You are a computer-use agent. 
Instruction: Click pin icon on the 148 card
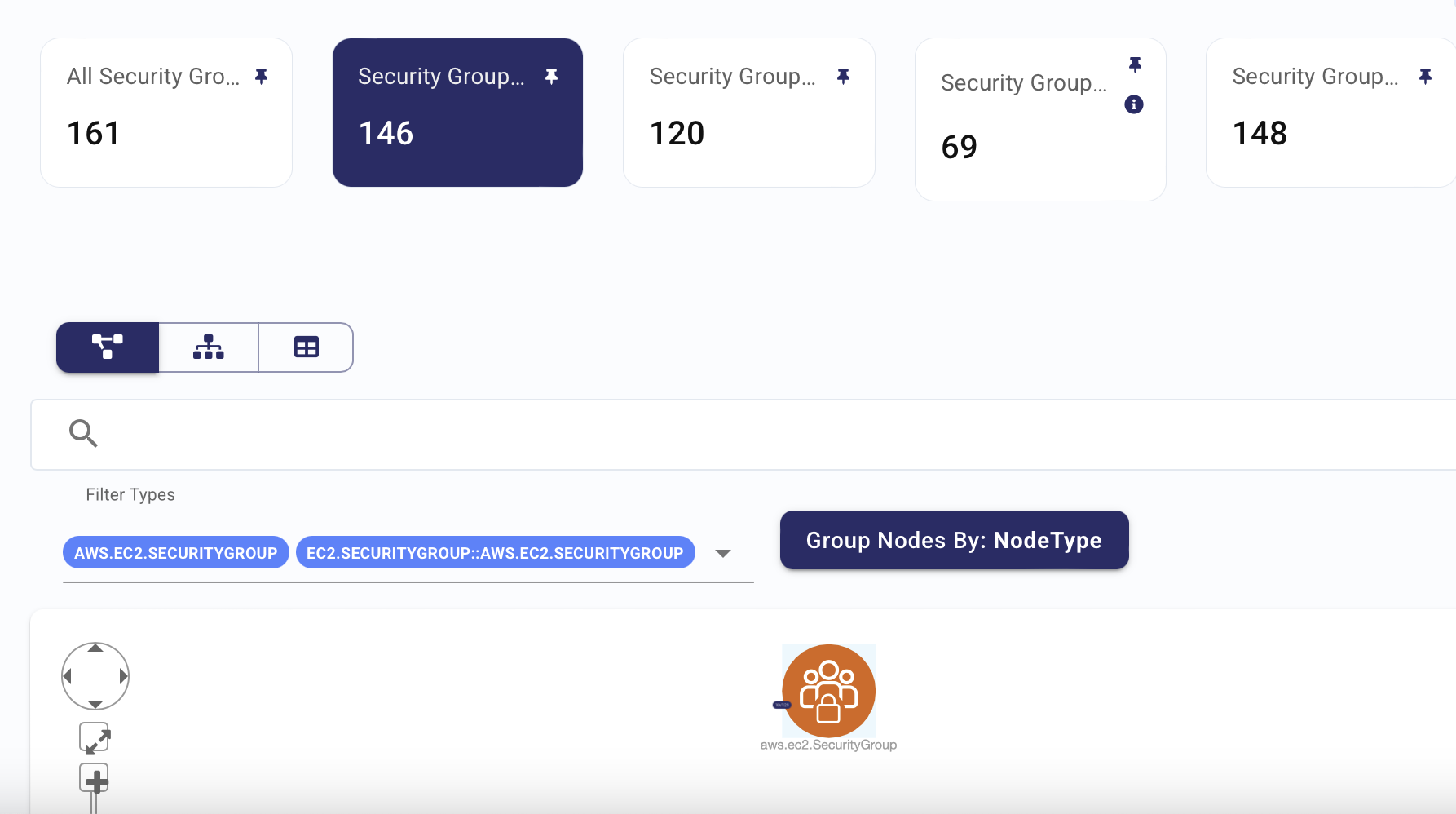[x=1425, y=76]
